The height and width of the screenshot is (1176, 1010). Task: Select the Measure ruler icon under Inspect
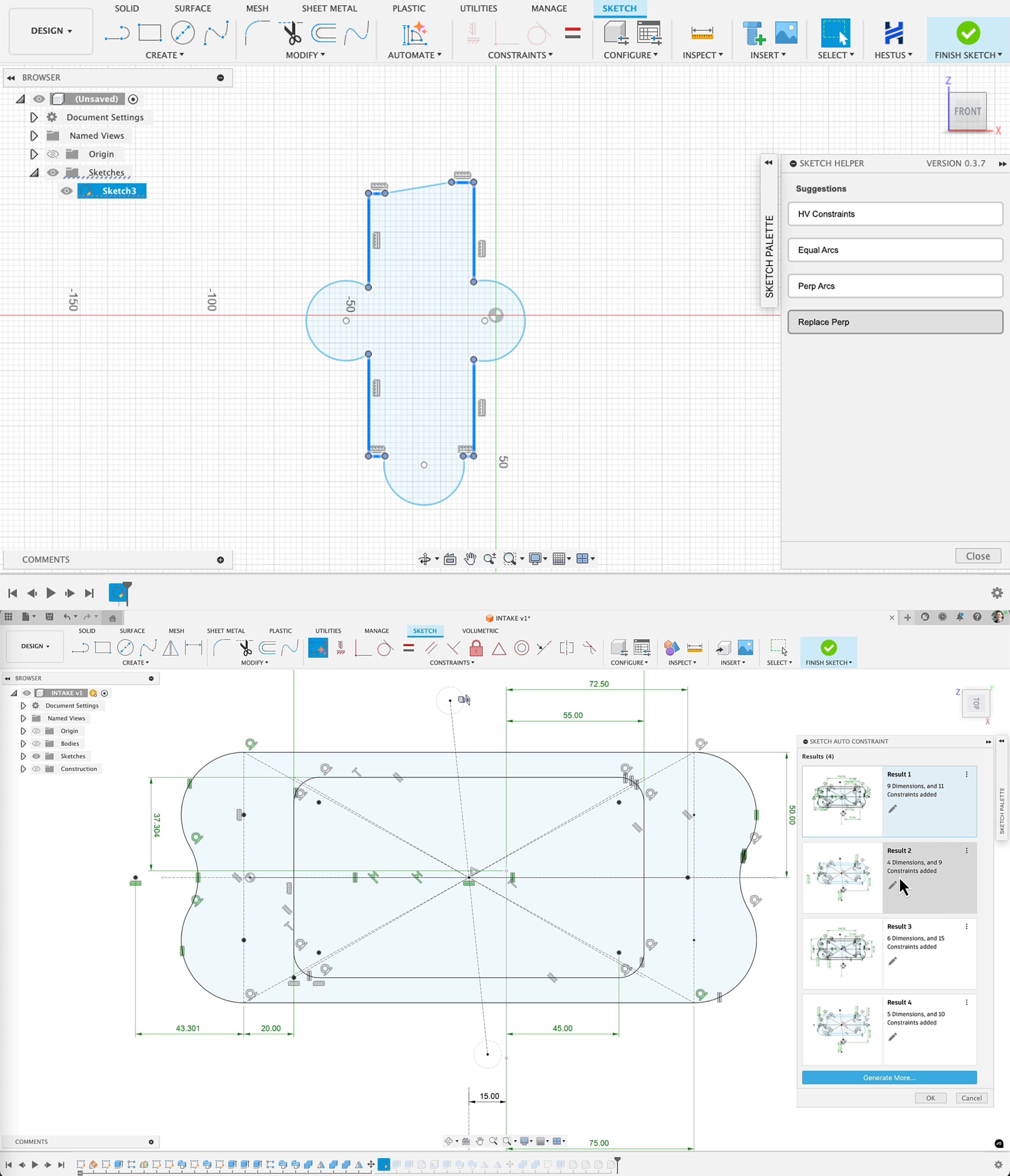pyautogui.click(x=702, y=34)
